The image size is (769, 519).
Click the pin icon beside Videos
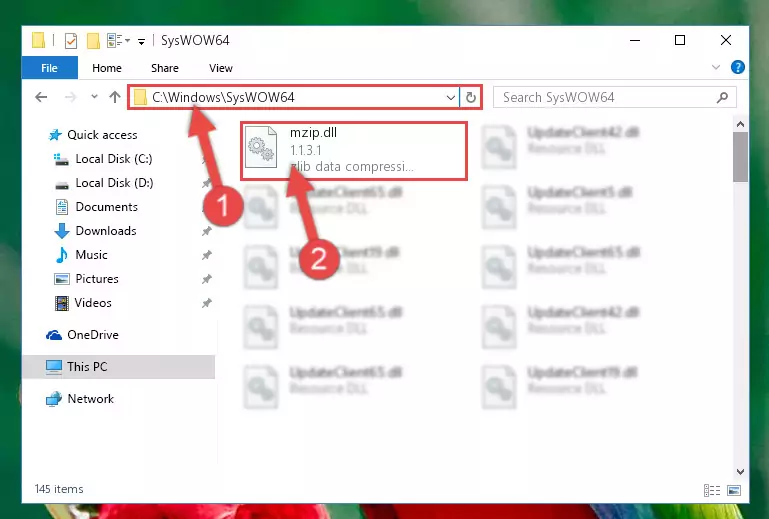206,303
